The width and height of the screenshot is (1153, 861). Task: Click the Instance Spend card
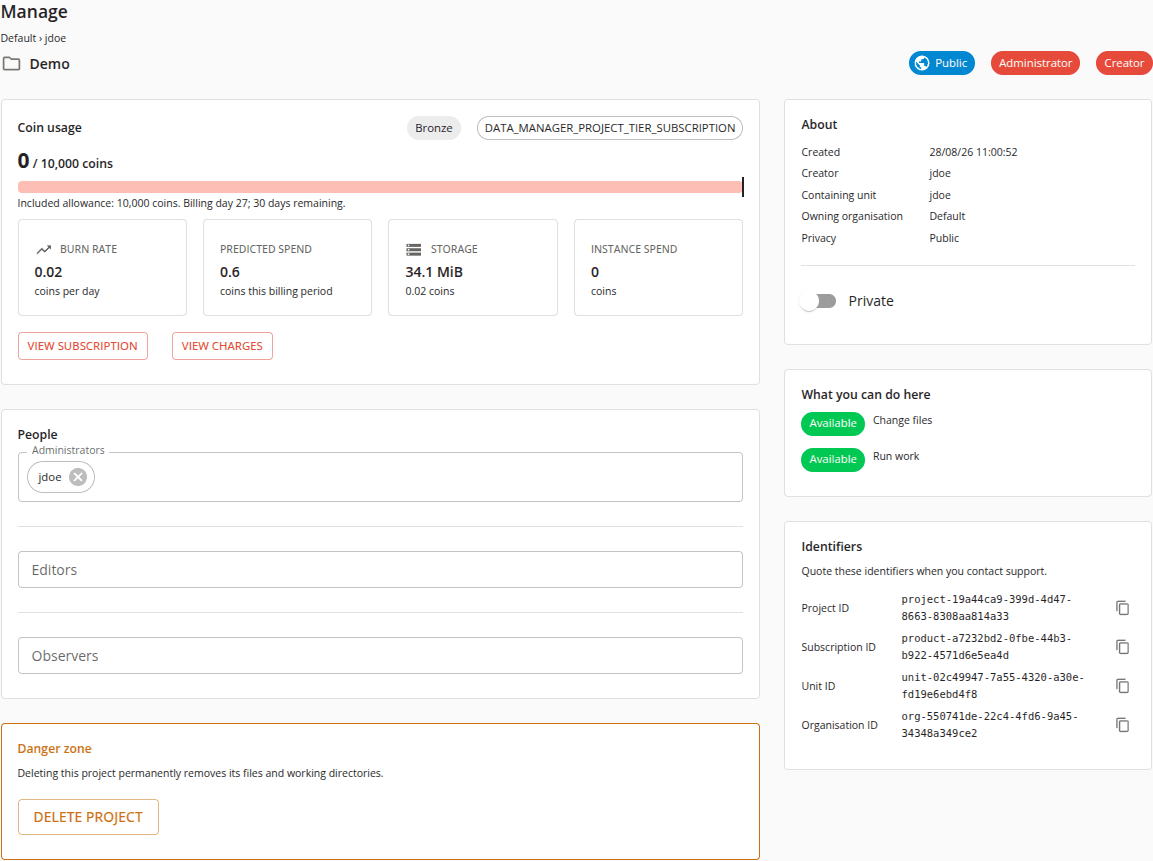click(658, 268)
